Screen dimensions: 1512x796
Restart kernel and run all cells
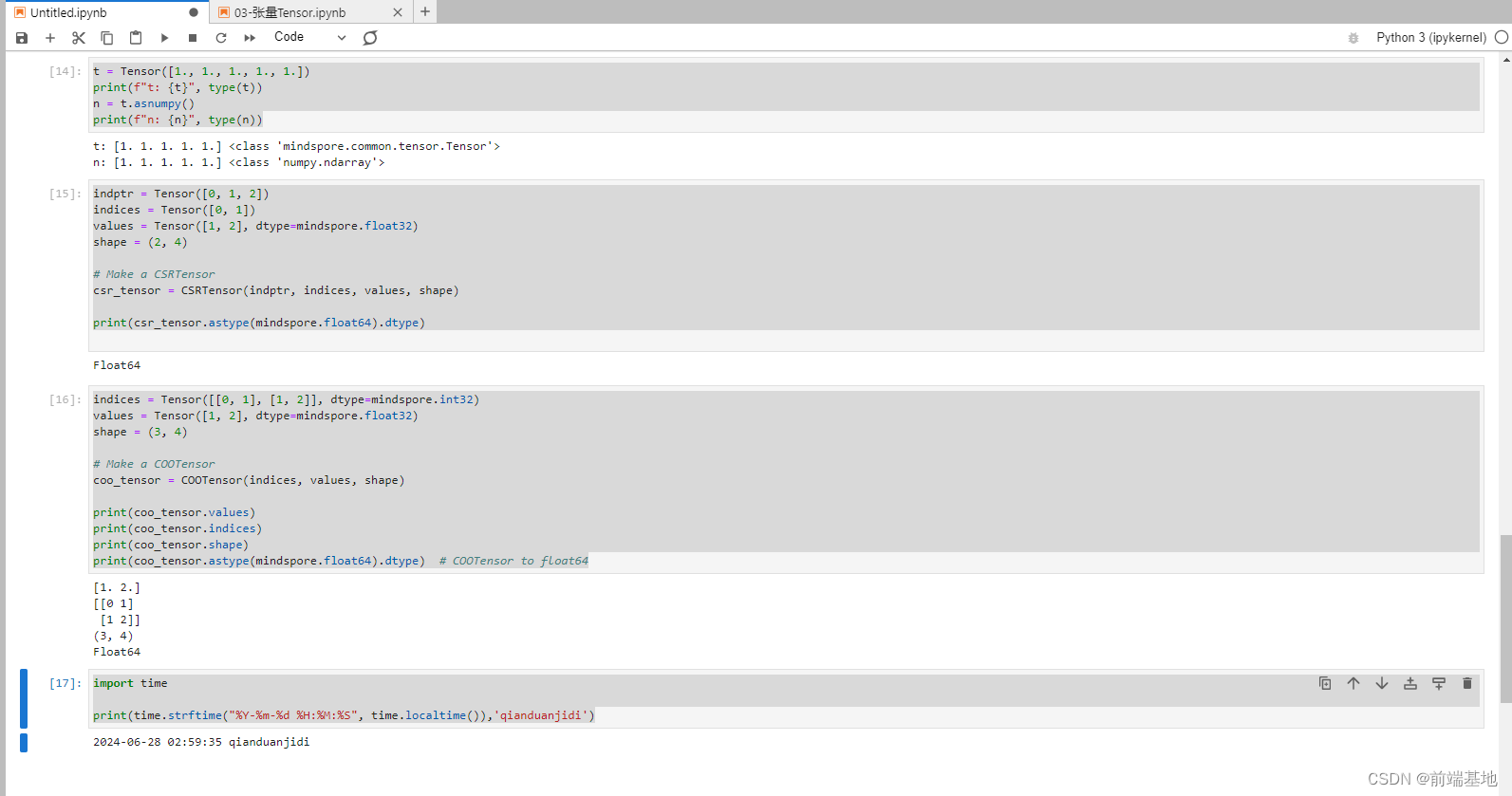[x=250, y=38]
